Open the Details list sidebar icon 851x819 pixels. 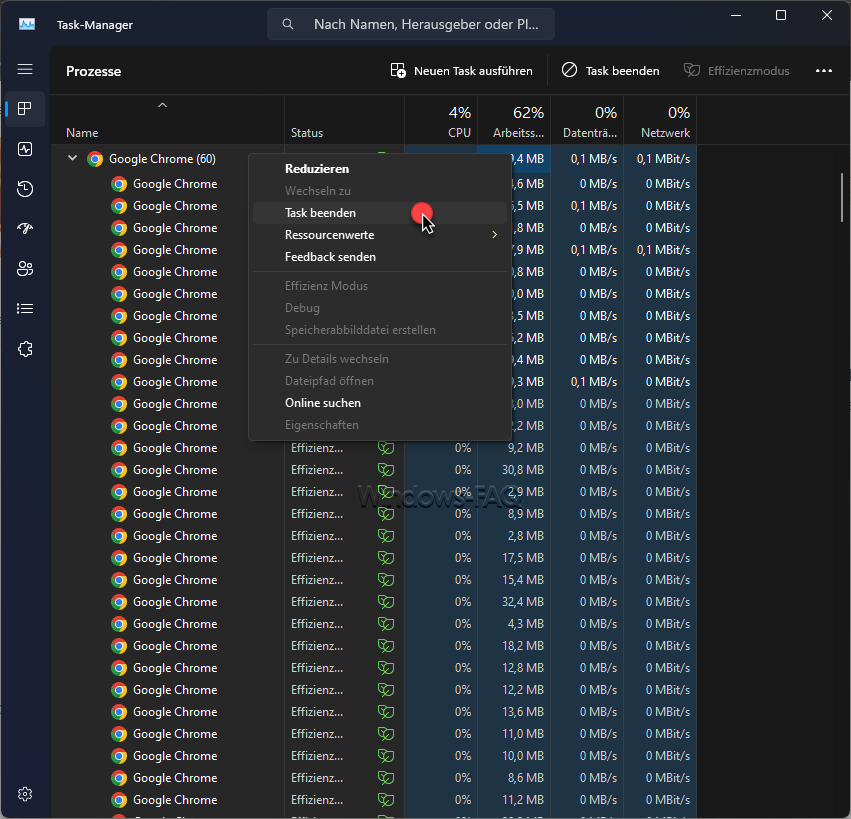(x=25, y=309)
